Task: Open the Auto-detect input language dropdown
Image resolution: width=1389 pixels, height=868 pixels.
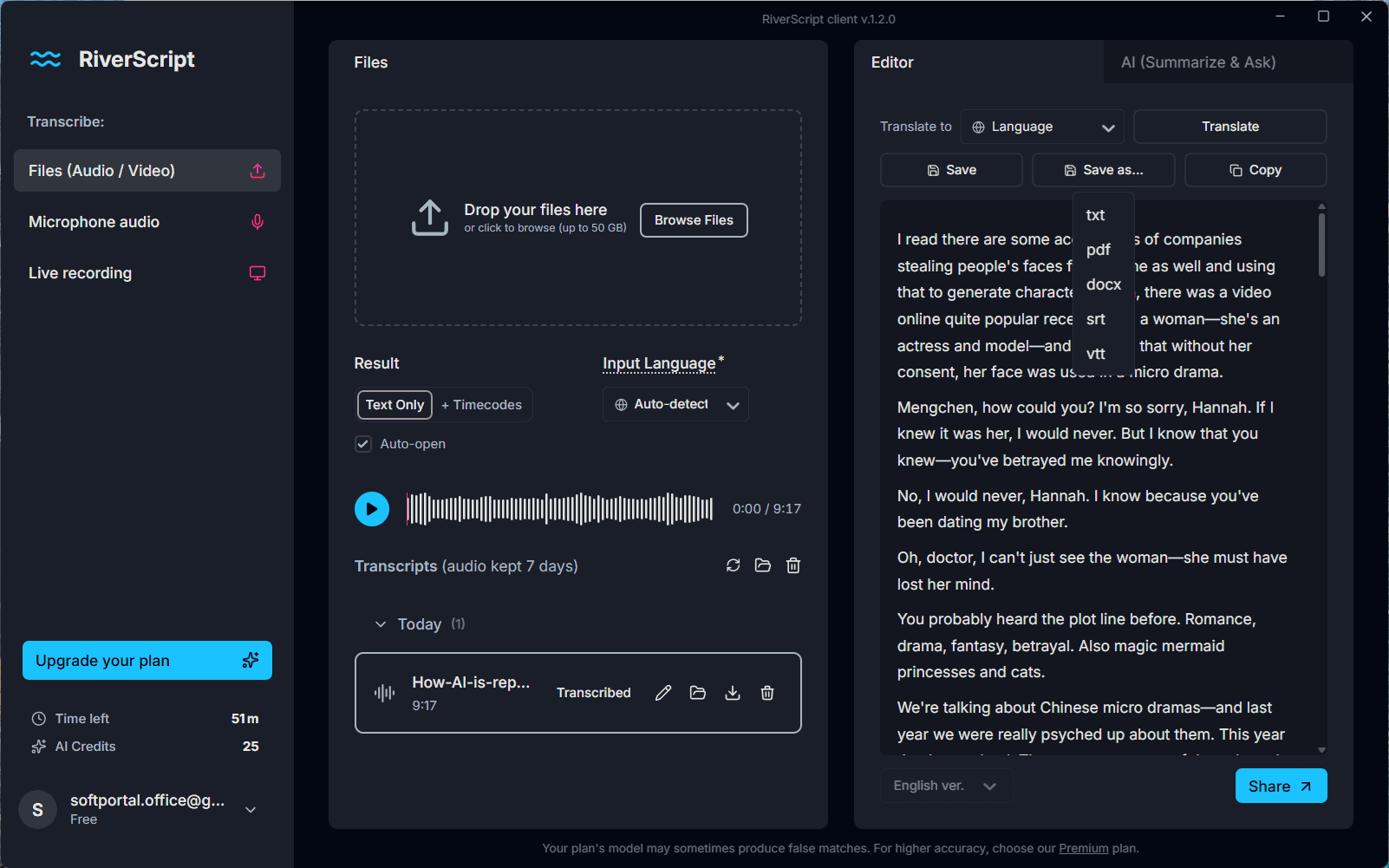Action: pyautogui.click(x=675, y=404)
